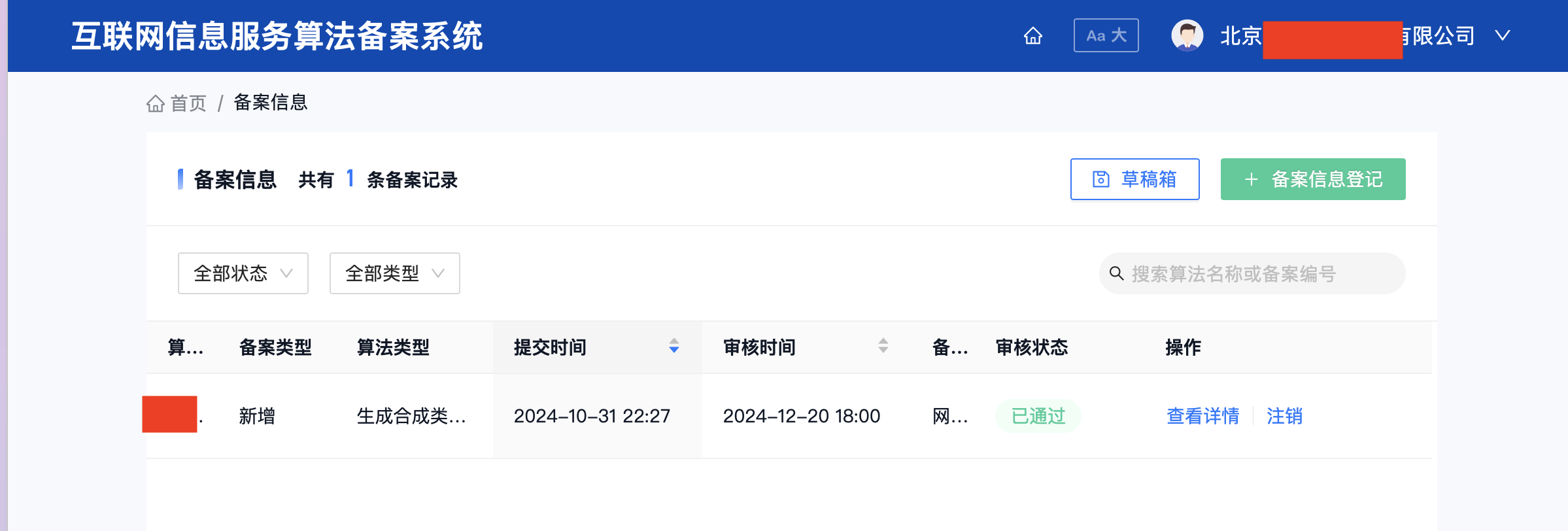
Task: Focus the 搜索算法名称或备案编号 search field
Action: point(1252,273)
